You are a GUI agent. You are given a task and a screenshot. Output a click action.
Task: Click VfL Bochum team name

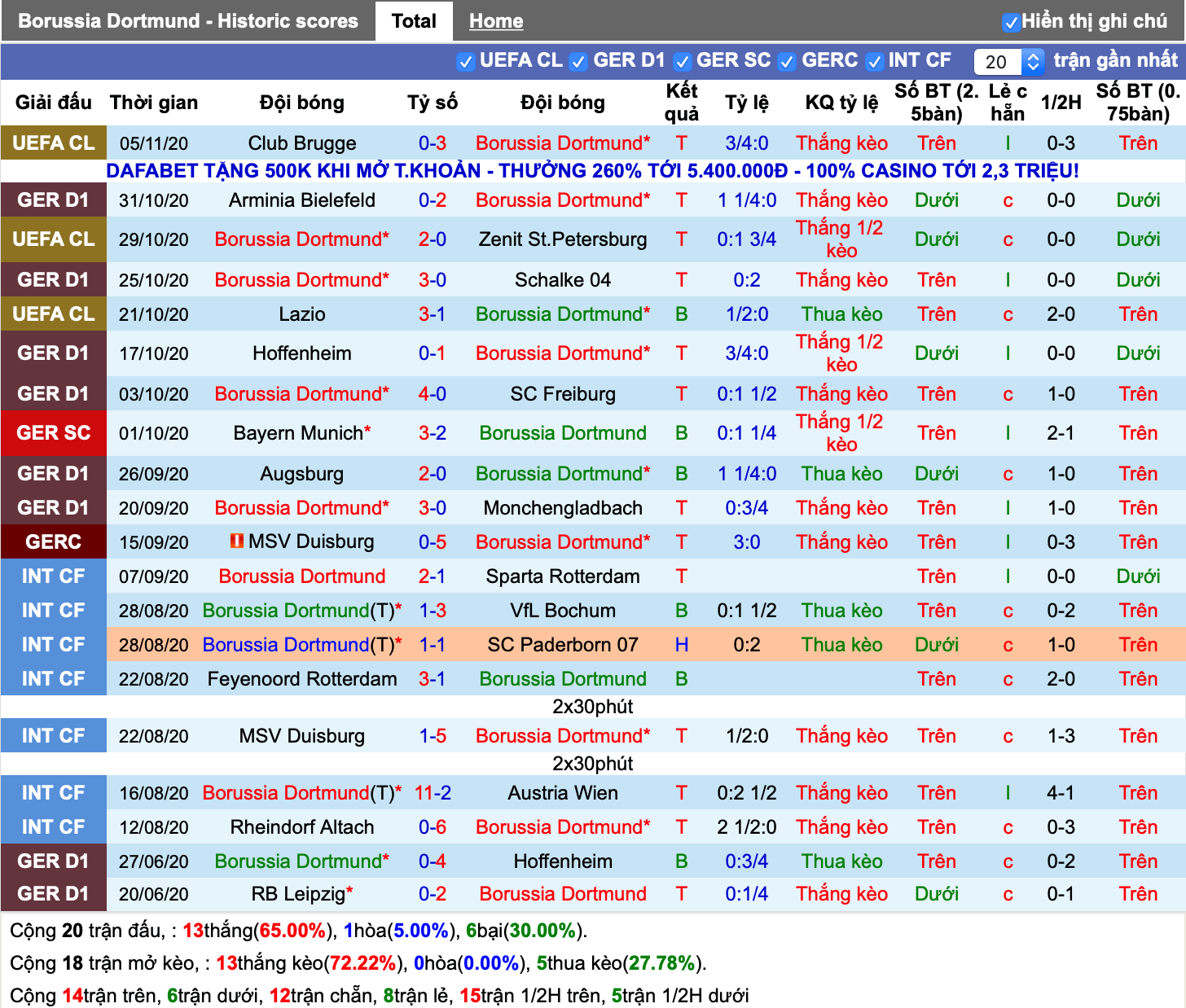click(x=563, y=611)
